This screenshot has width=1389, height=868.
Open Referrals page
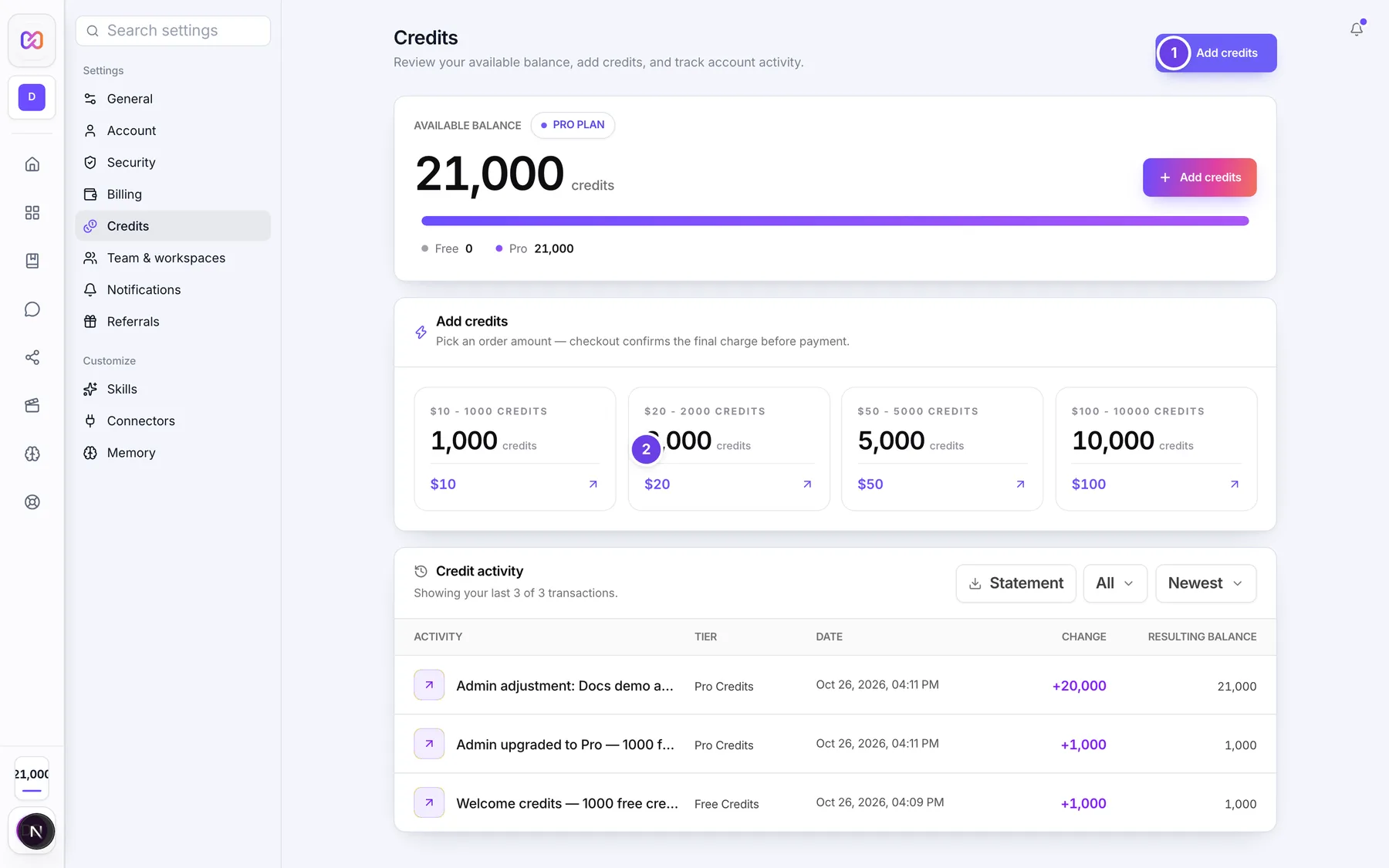point(173,322)
